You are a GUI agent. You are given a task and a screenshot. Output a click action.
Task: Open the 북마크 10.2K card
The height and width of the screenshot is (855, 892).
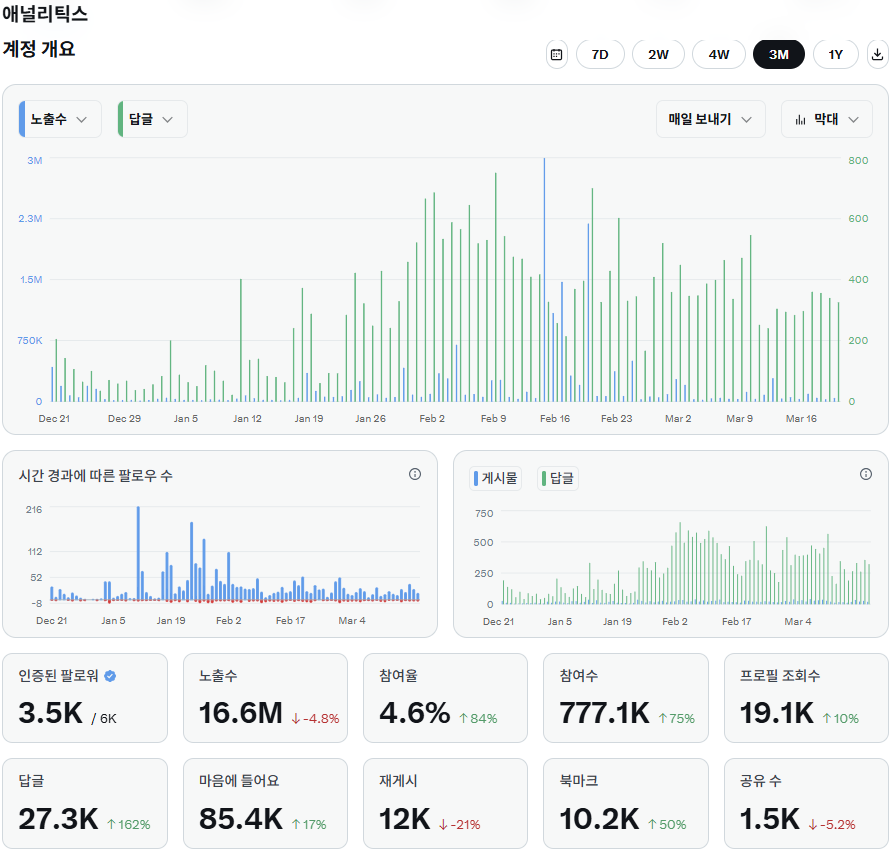[x=626, y=803]
